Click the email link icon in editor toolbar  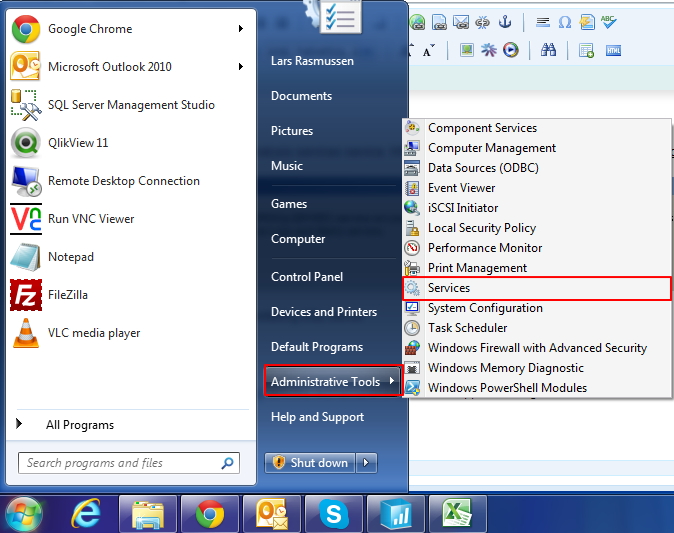(461, 22)
